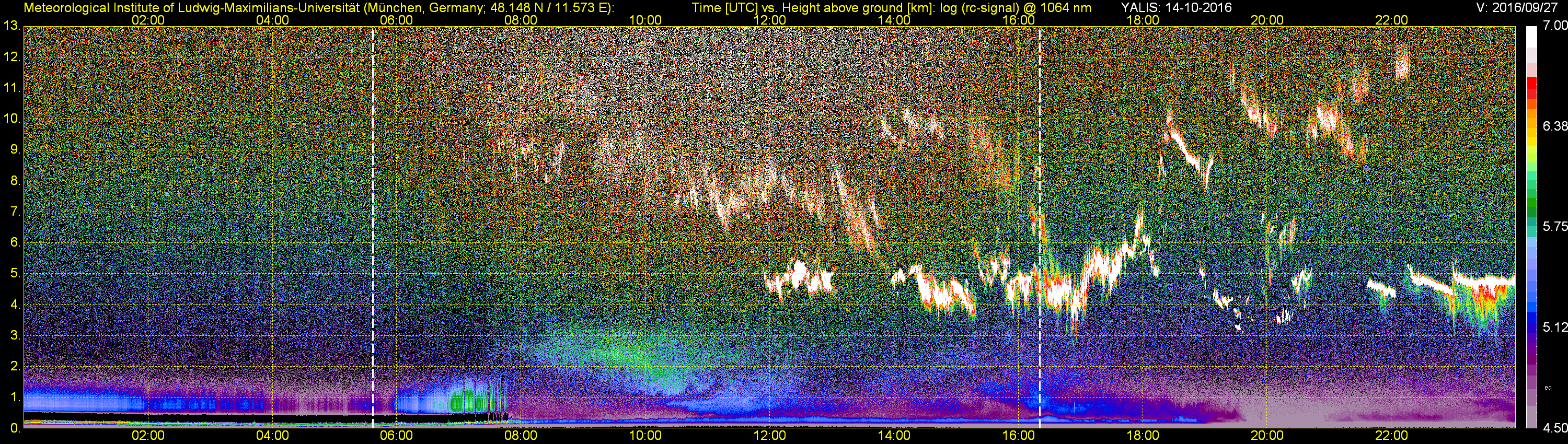
Task: Click the 22:00 label on the top time axis
Action: (x=1391, y=20)
